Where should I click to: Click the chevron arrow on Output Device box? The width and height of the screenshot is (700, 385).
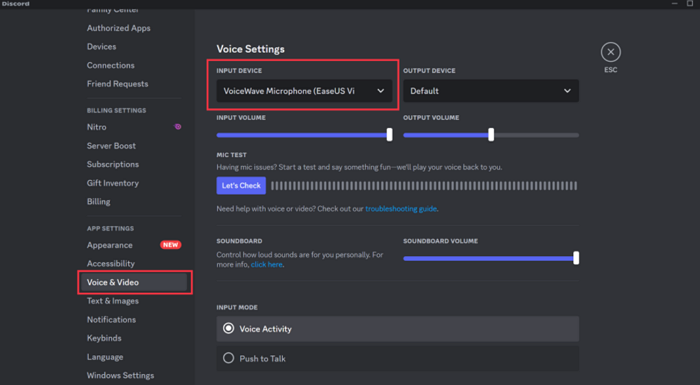tap(567, 91)
